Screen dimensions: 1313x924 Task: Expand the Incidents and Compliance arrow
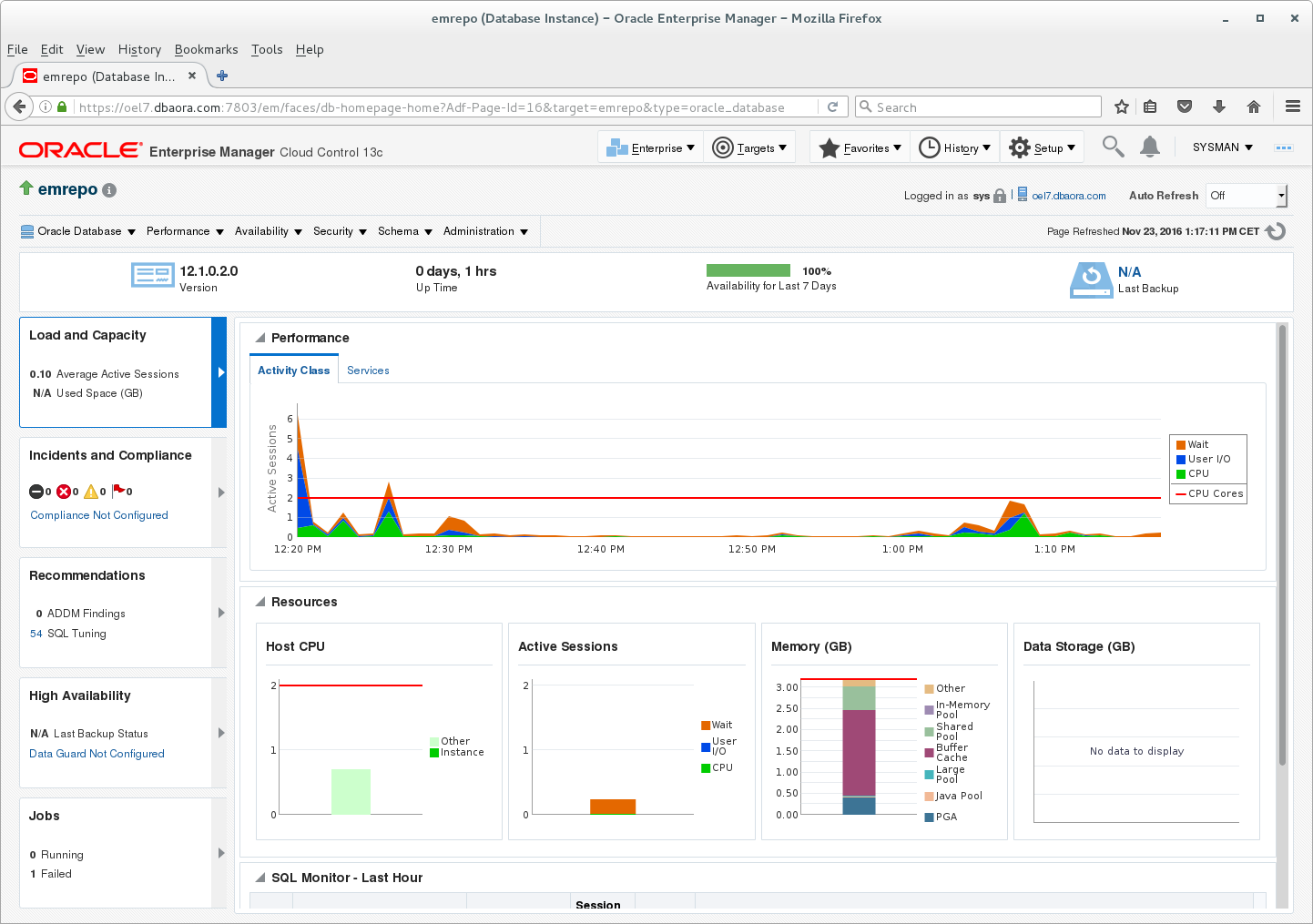click(x=221, y=492)
